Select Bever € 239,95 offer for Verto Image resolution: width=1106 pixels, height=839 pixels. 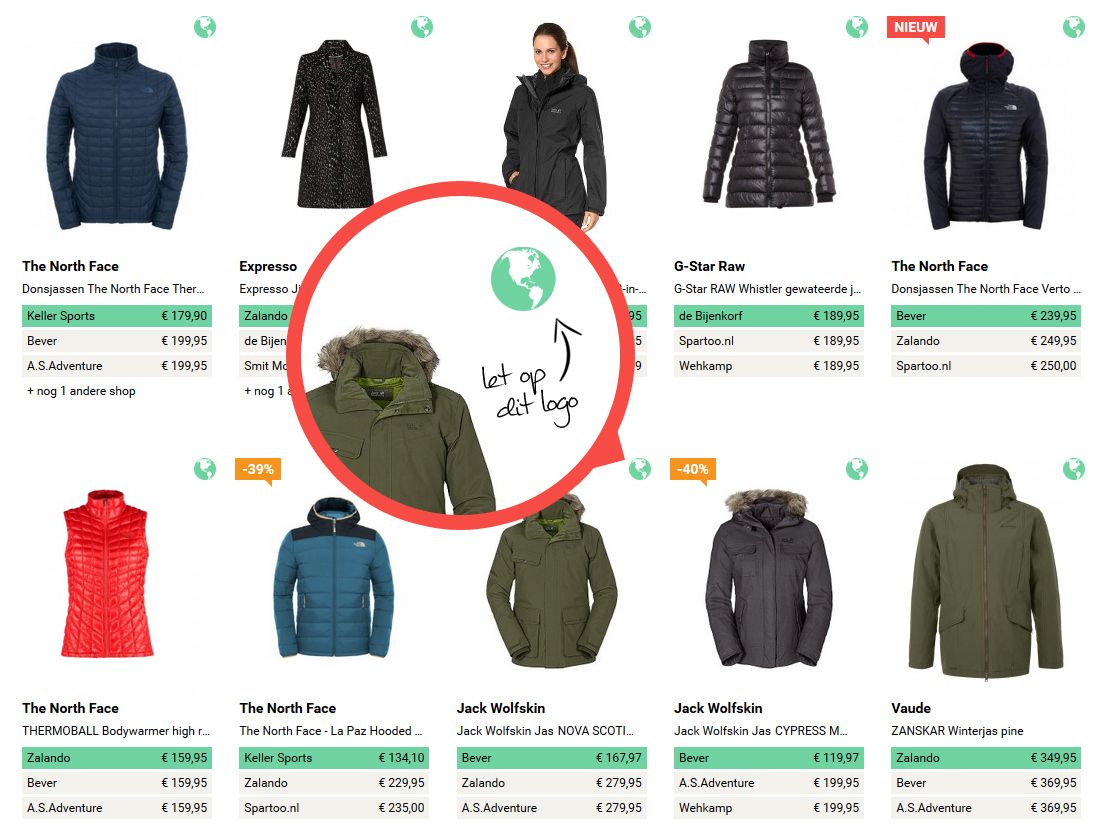(x=986, y=315)
